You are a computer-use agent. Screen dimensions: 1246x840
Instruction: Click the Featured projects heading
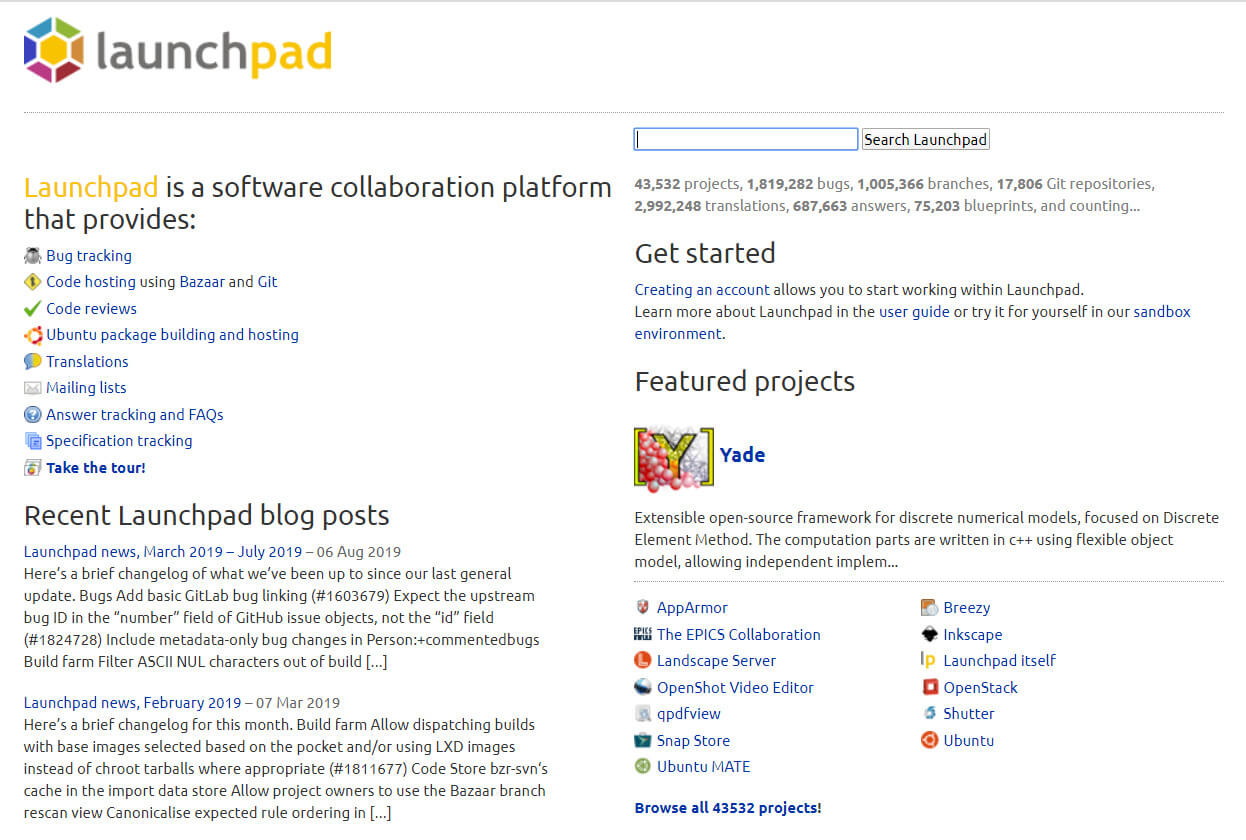tap(745, 382)
